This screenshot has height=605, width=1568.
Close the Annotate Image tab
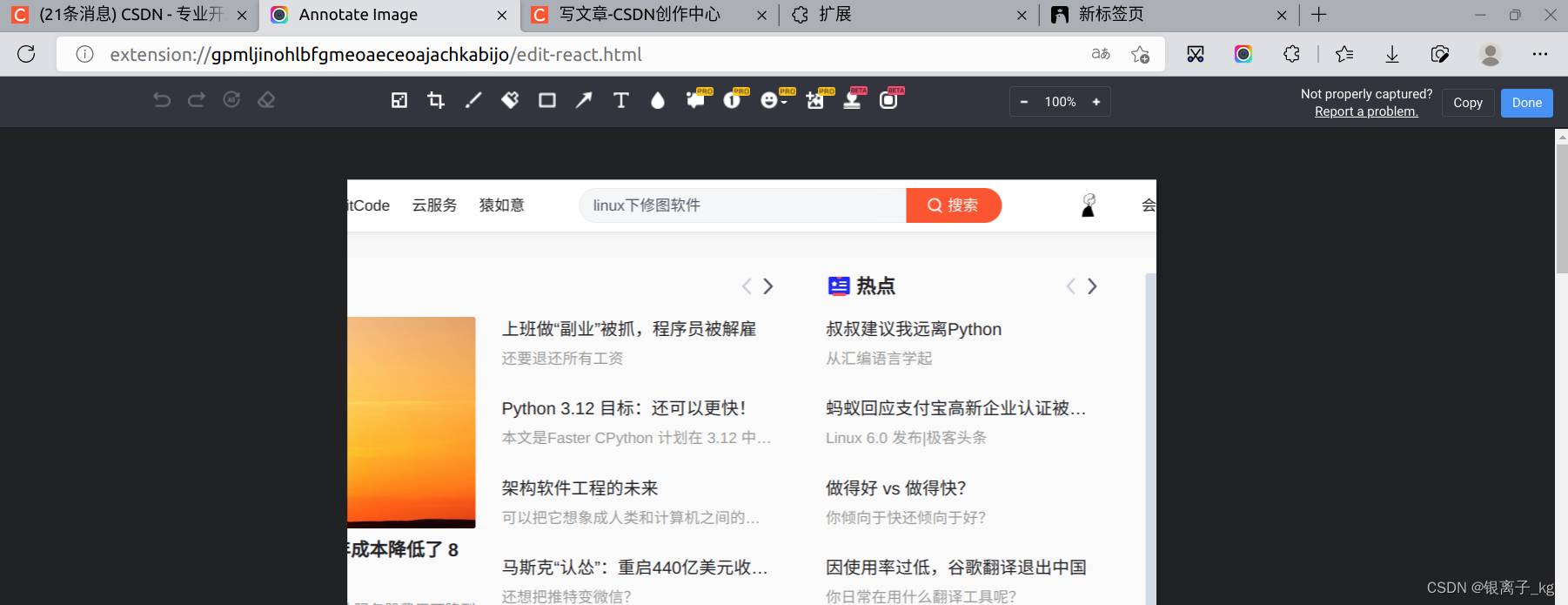tap(502, 15)
